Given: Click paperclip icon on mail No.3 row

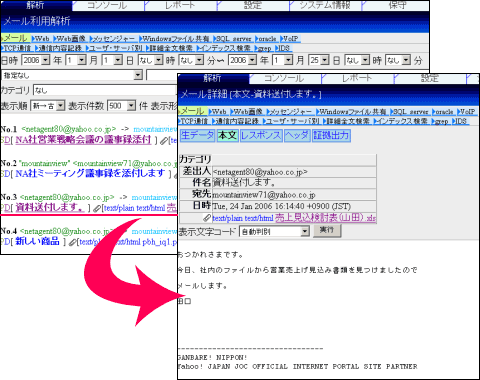Looking at the screenshot, I should (x=97, y=208).
